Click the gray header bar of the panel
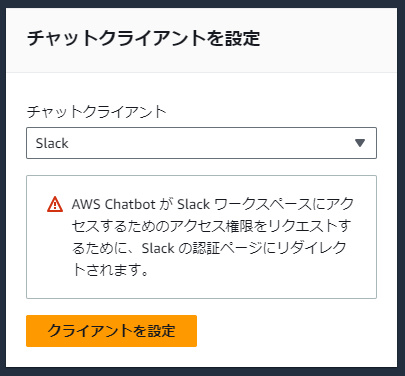405x376 pixels. click(201, 40)
